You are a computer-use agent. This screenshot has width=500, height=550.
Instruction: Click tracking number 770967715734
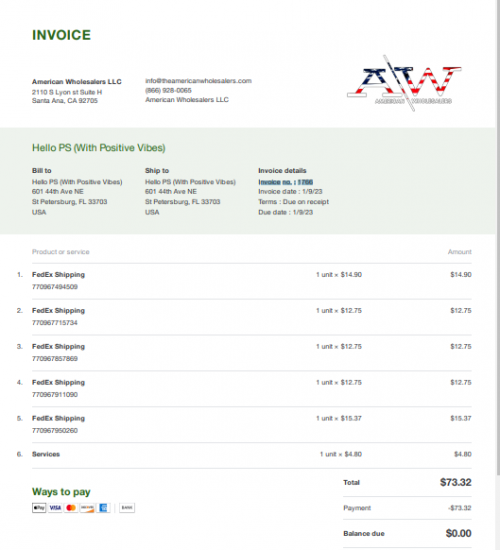click(55, 323)
